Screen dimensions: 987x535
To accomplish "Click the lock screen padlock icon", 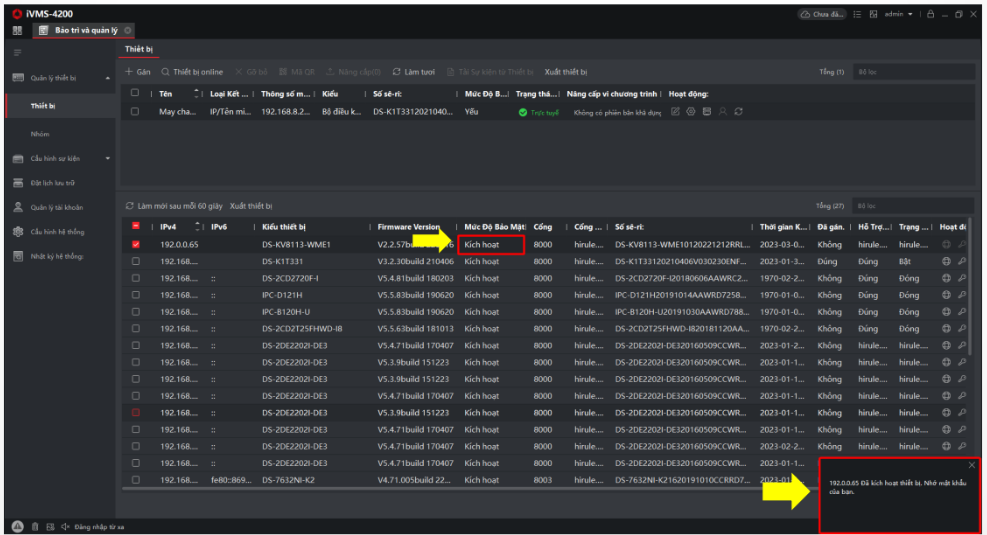I will [931, 14].
